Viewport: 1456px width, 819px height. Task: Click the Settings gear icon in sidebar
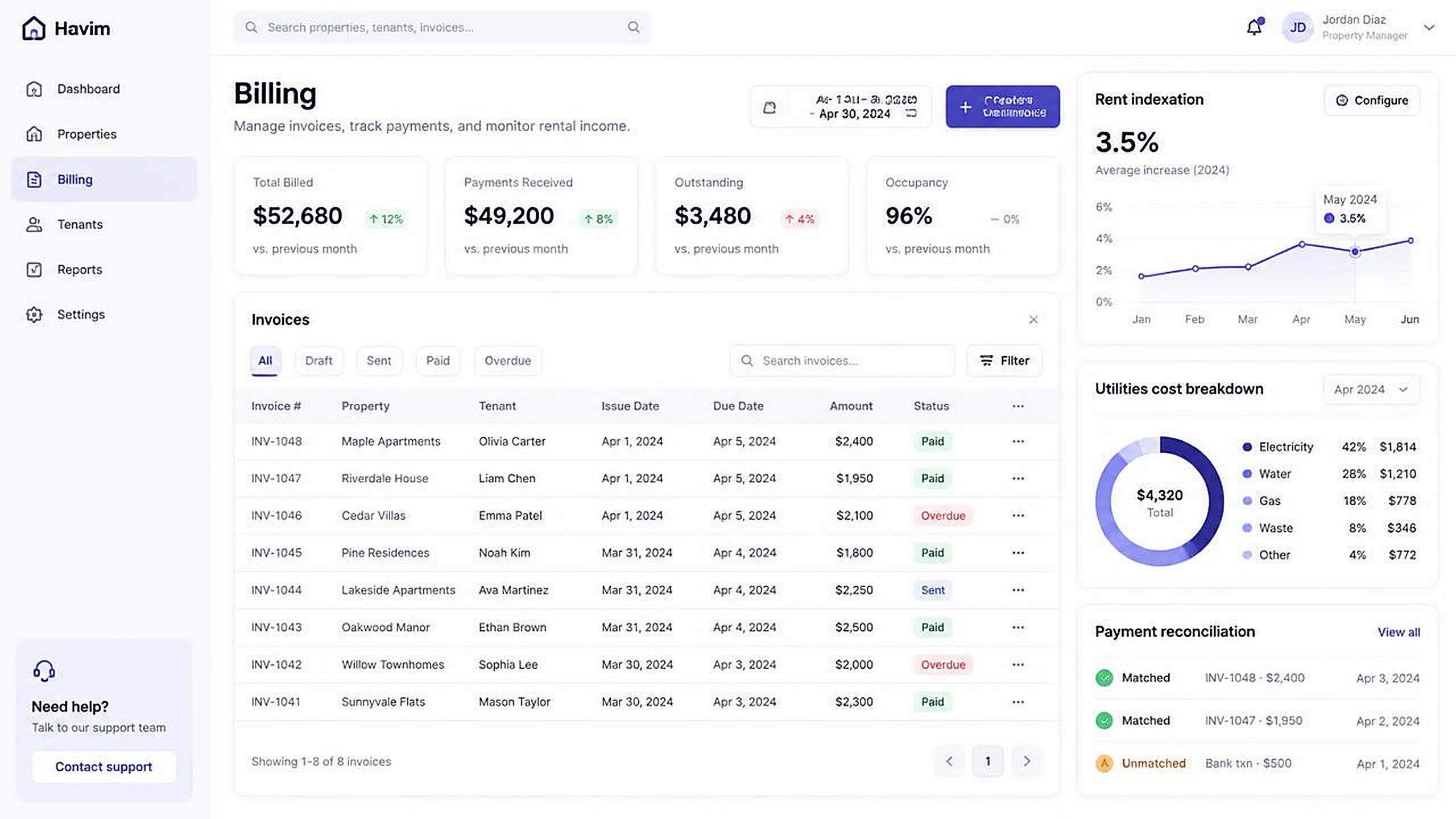click(34, 315)
